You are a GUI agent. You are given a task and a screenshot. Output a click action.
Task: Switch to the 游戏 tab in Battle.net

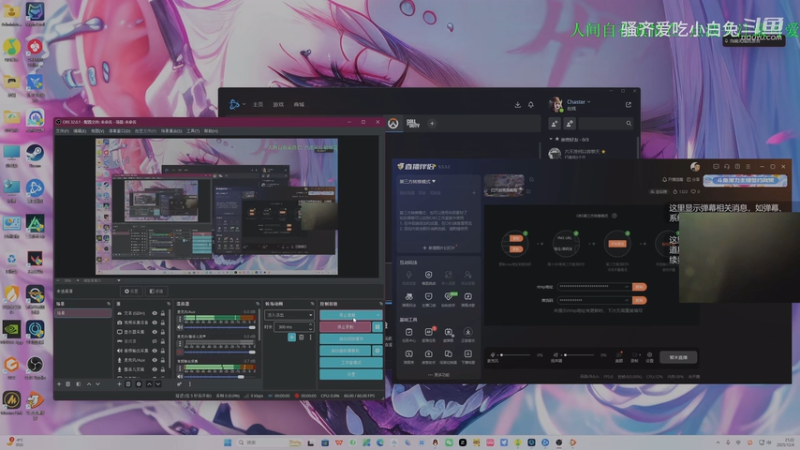click(x=278, y=105)
